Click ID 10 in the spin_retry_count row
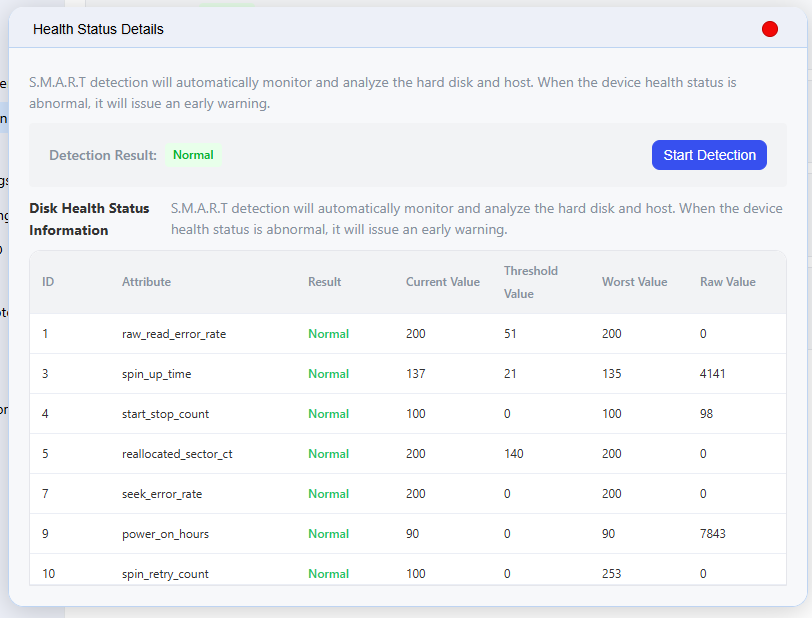 click(x=49, y=574)
